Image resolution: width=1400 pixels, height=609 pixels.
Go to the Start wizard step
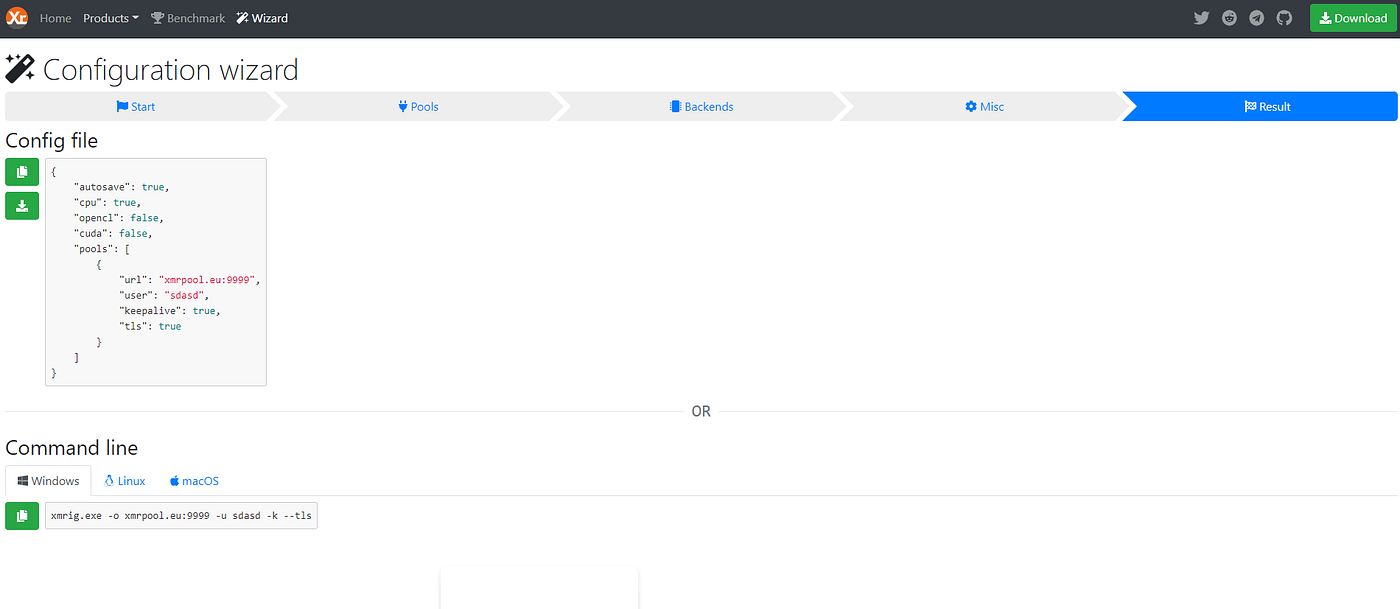click(136, 106)
